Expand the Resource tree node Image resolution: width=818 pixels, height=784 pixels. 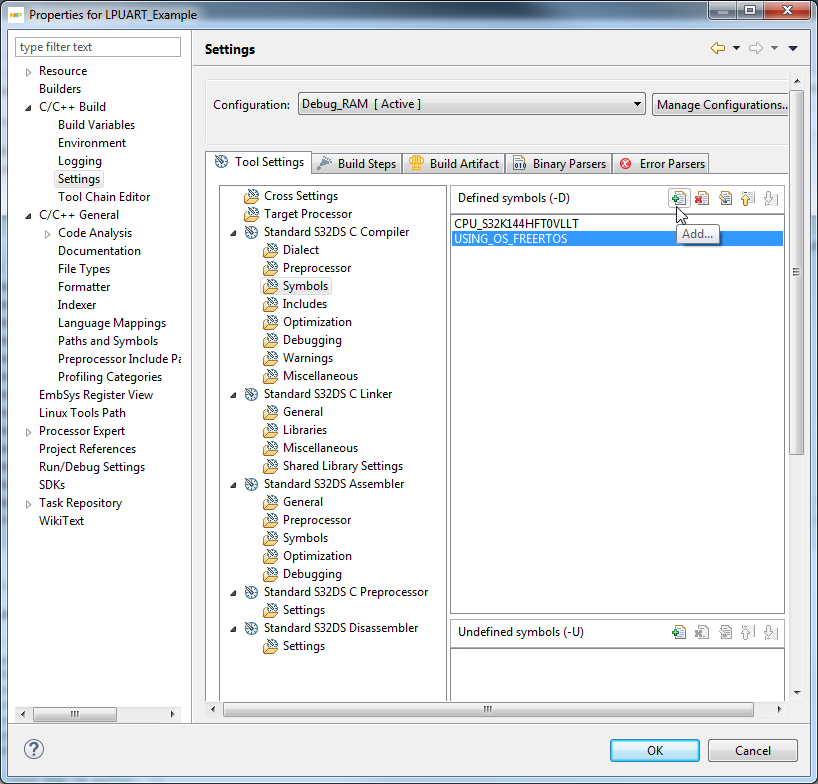pyautogui.click(x=28, y=72)
